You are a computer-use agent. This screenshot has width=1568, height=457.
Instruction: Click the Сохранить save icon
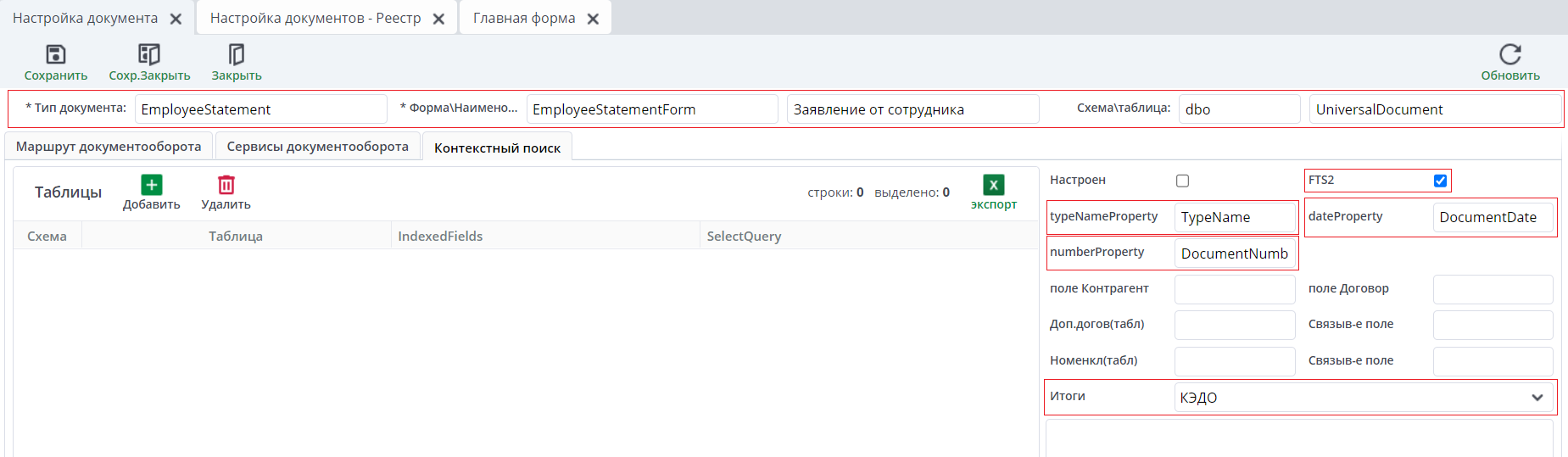coord(55,55)
